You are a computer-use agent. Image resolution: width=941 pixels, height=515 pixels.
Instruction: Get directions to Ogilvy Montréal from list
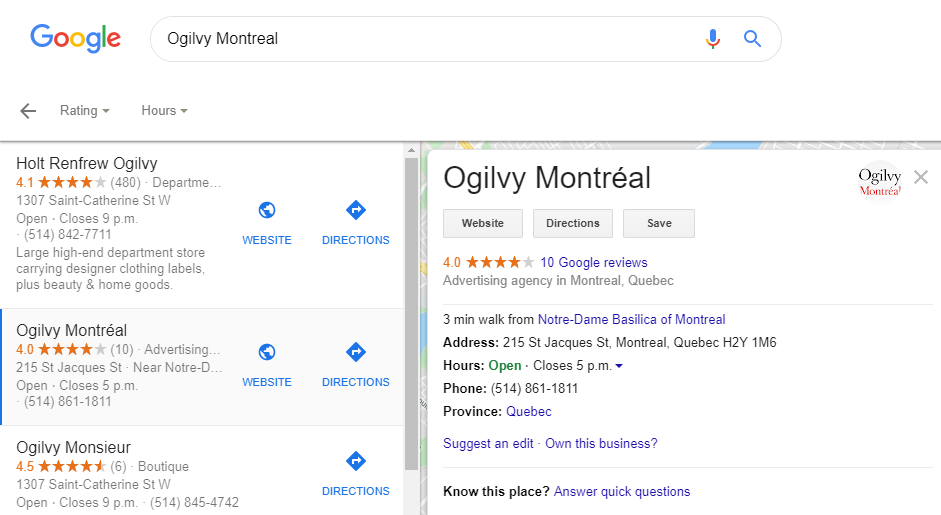pos(356,352)
